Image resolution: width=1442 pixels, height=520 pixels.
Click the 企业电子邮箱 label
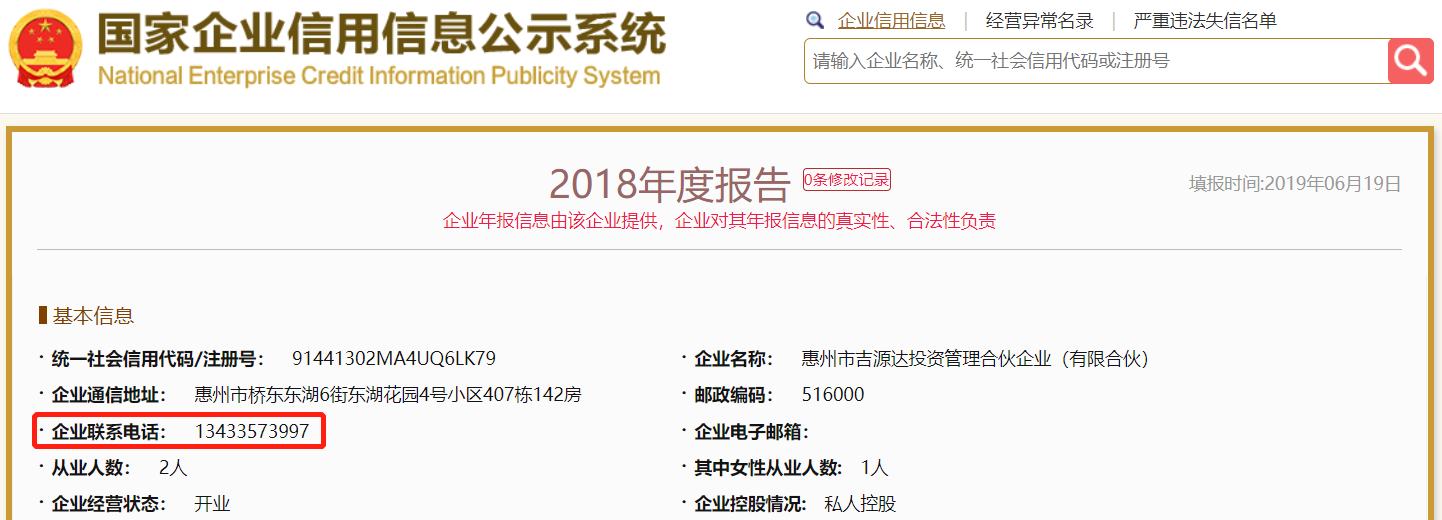751,432
